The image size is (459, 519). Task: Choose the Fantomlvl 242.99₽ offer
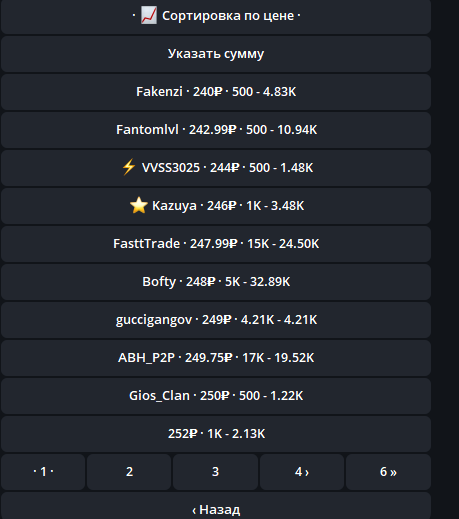[216, 130]
